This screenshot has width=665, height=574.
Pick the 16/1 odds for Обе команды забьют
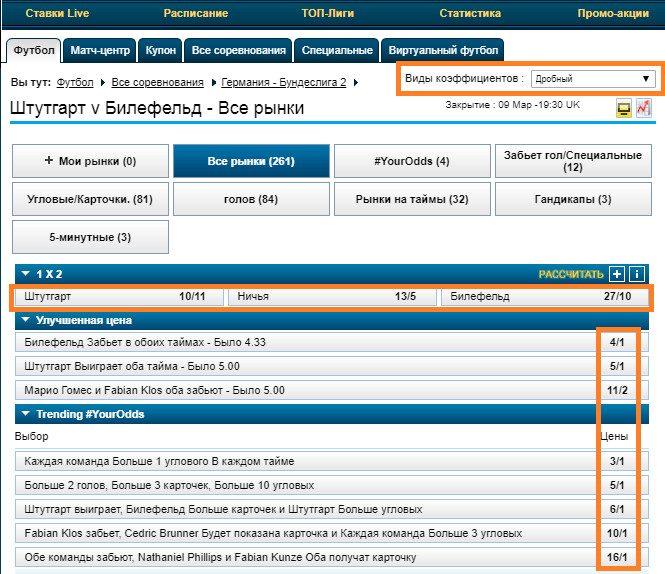click(x=616, y=557)
